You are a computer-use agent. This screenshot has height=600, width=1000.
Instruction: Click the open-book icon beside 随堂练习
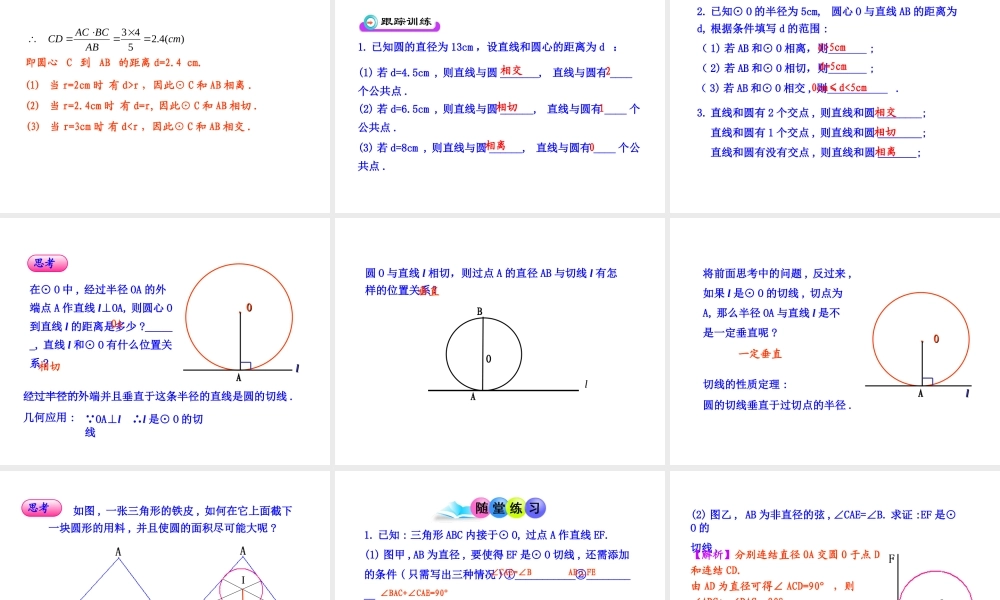tap(455, 507)
